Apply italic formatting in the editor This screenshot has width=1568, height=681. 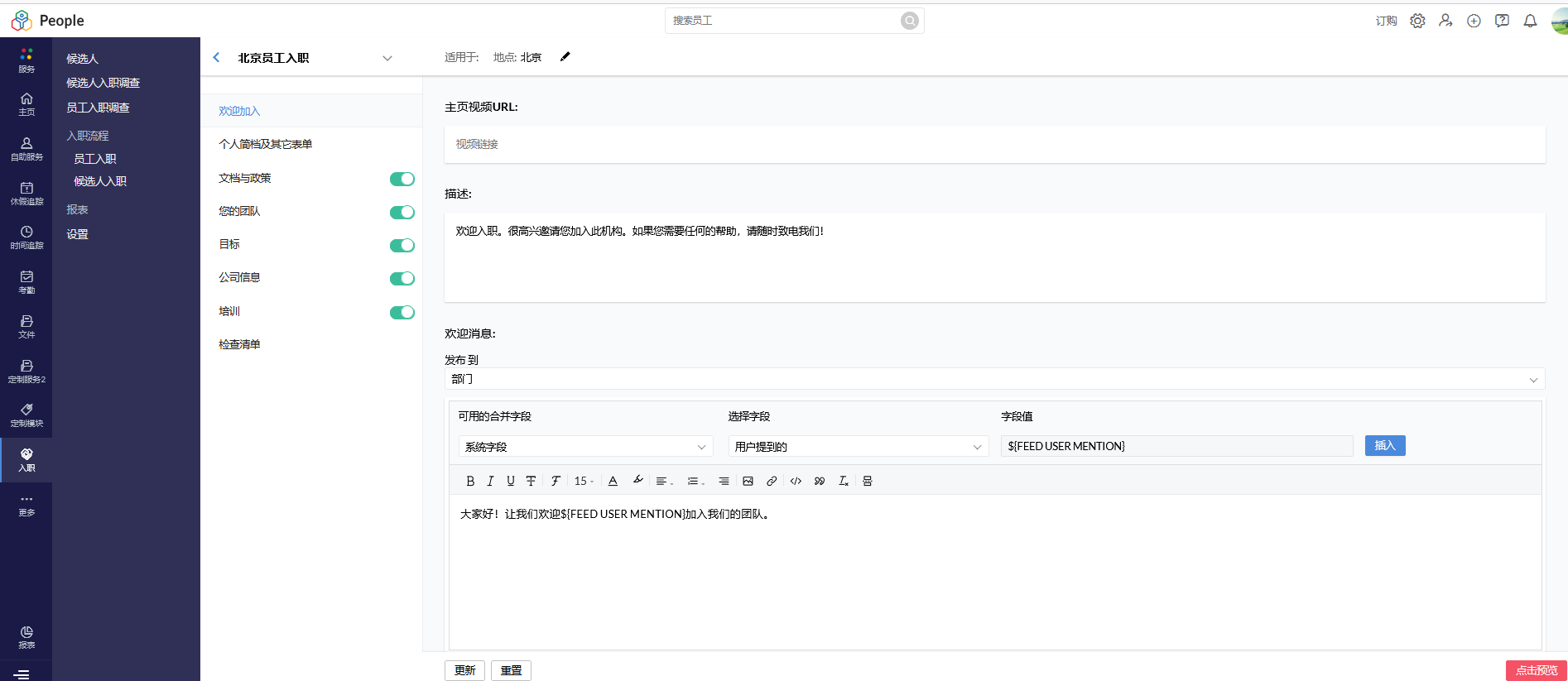490,481
